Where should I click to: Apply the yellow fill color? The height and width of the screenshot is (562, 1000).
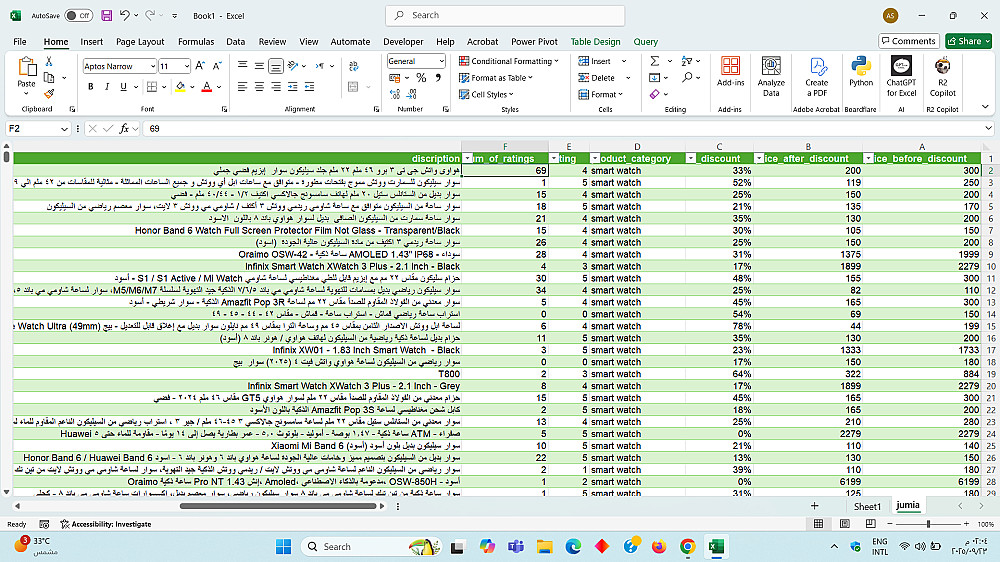coord(180,87)
